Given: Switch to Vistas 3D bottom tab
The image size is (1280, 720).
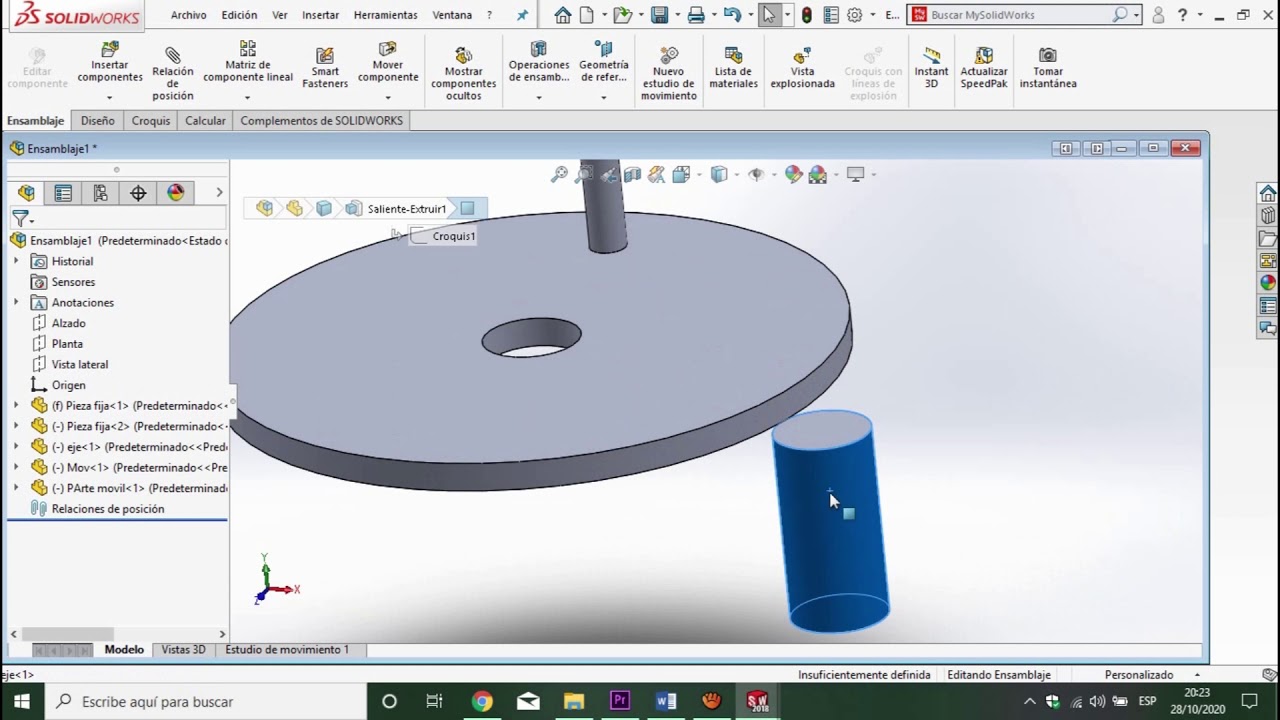Looking at the screenshot, I should 183,649.
